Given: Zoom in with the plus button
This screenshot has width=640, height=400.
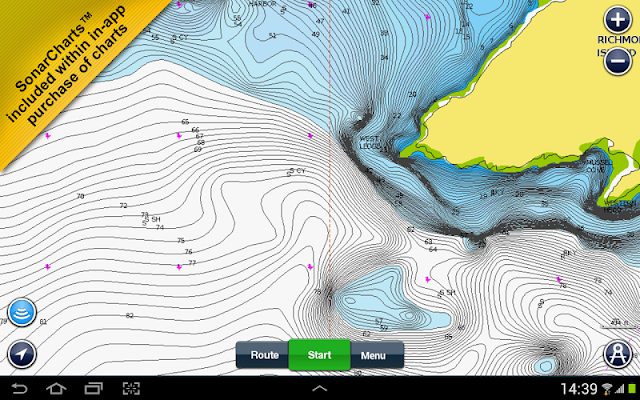Looking at the screenshot, I should (x=618, y=20).
